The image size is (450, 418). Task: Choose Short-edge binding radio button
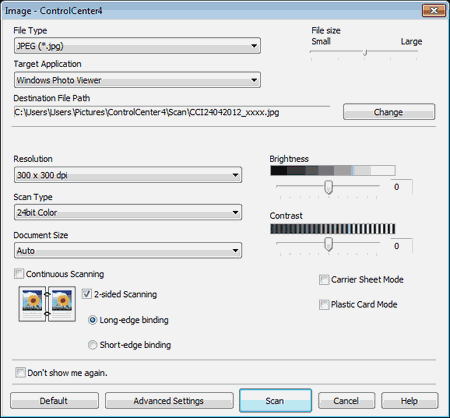coord(92,345)
